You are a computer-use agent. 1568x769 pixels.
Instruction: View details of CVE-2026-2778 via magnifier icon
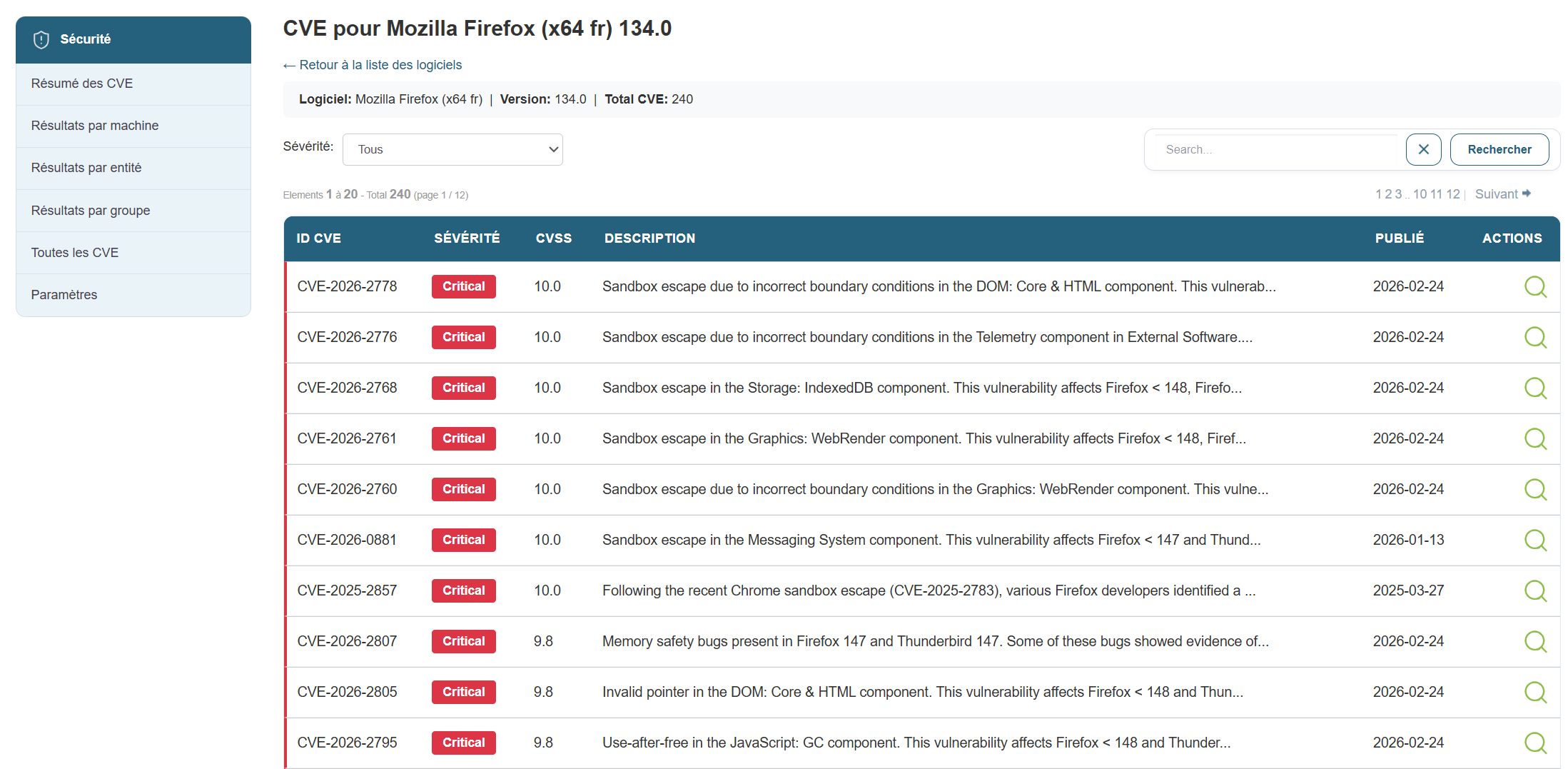[x=1534, y=287]
